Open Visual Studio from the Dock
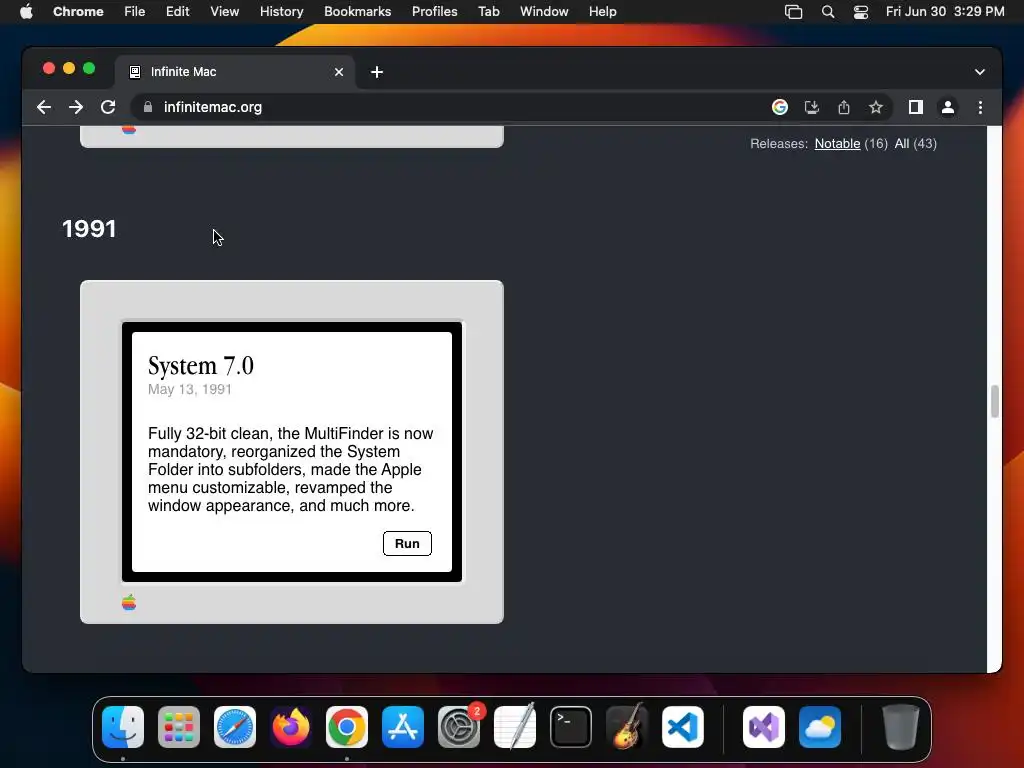The image size is (1024, 768). coord(764,727)
